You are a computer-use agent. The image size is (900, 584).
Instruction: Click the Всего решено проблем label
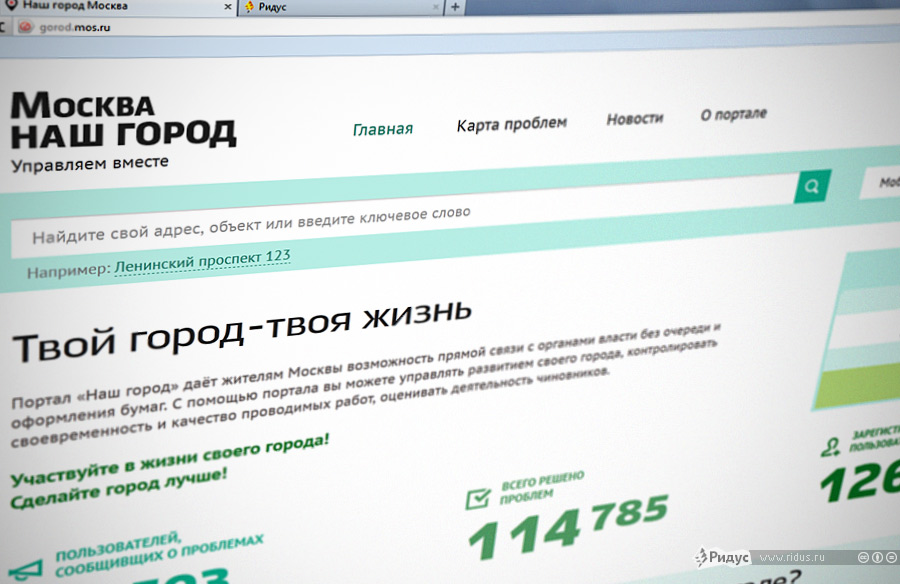(542, 487)
